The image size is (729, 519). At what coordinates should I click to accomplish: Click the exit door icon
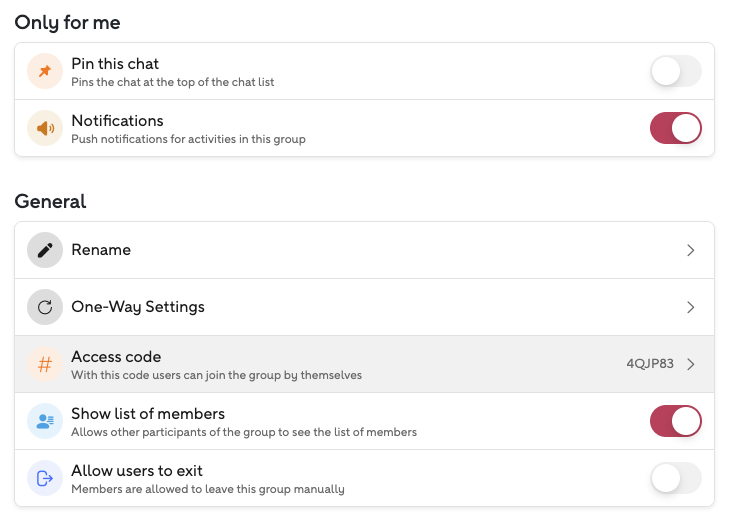[44, 478]
